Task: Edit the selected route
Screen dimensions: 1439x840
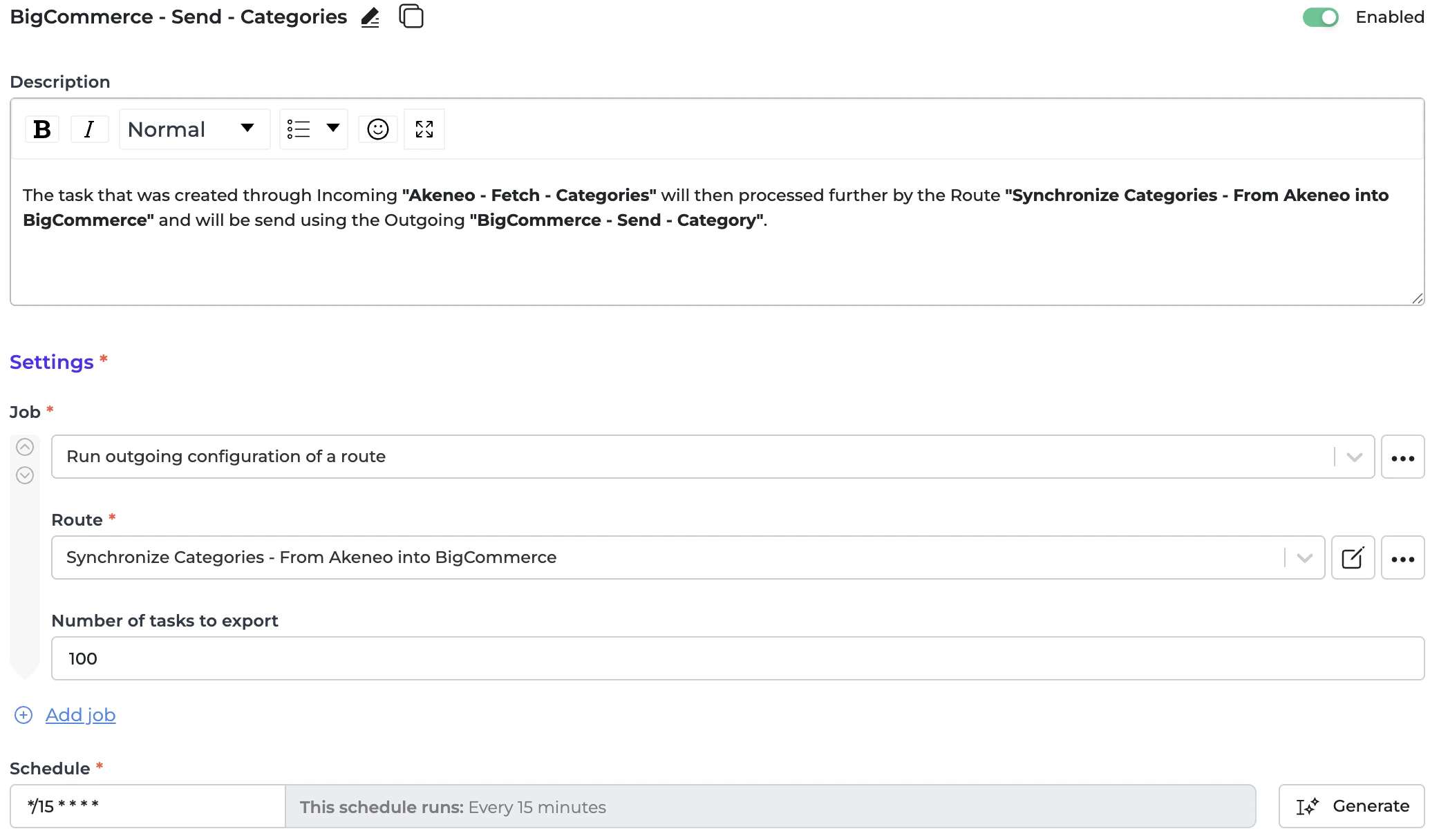Action: [x=1353, y=557]
